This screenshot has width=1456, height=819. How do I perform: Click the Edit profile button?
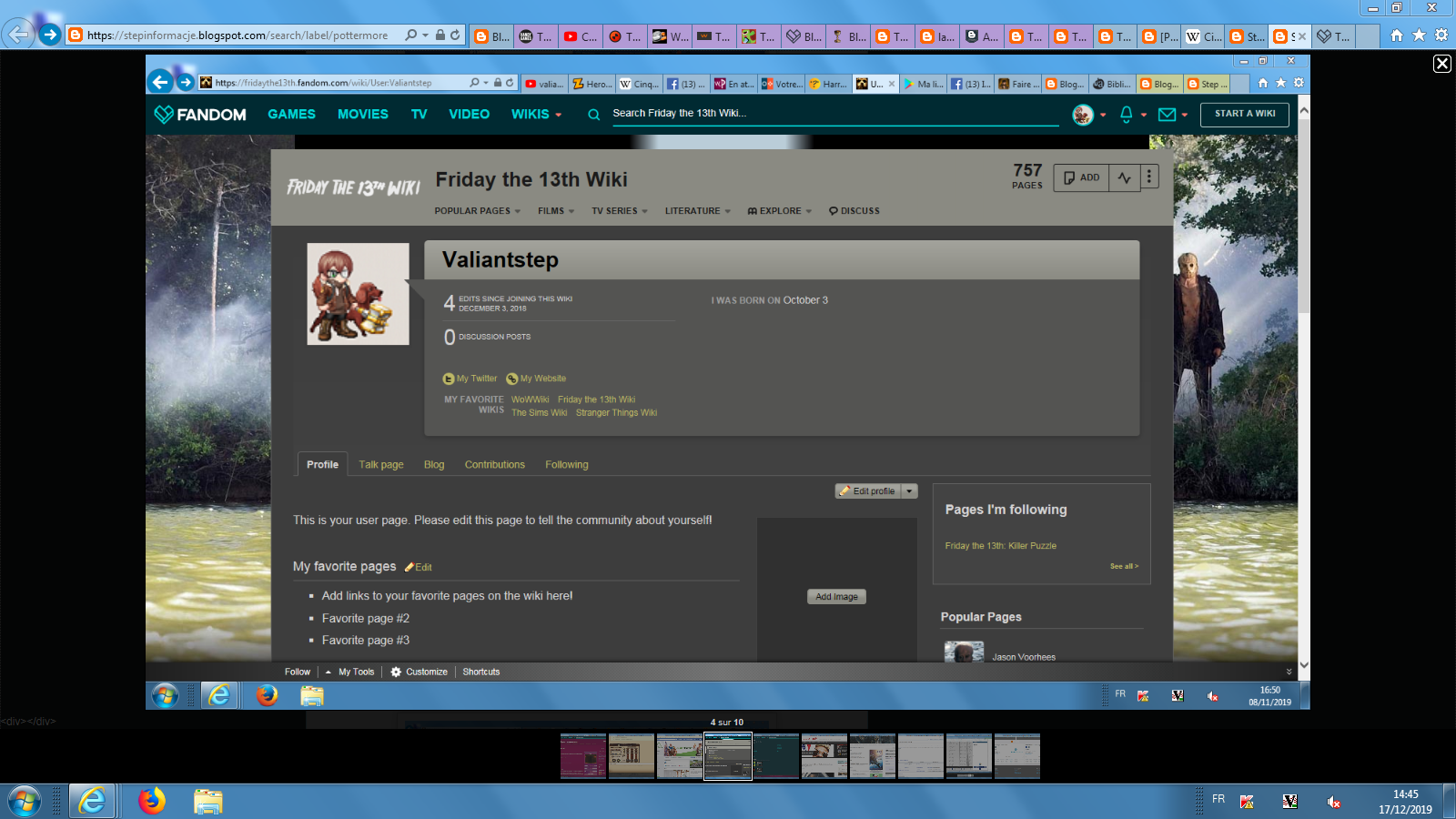pos(868,491)
